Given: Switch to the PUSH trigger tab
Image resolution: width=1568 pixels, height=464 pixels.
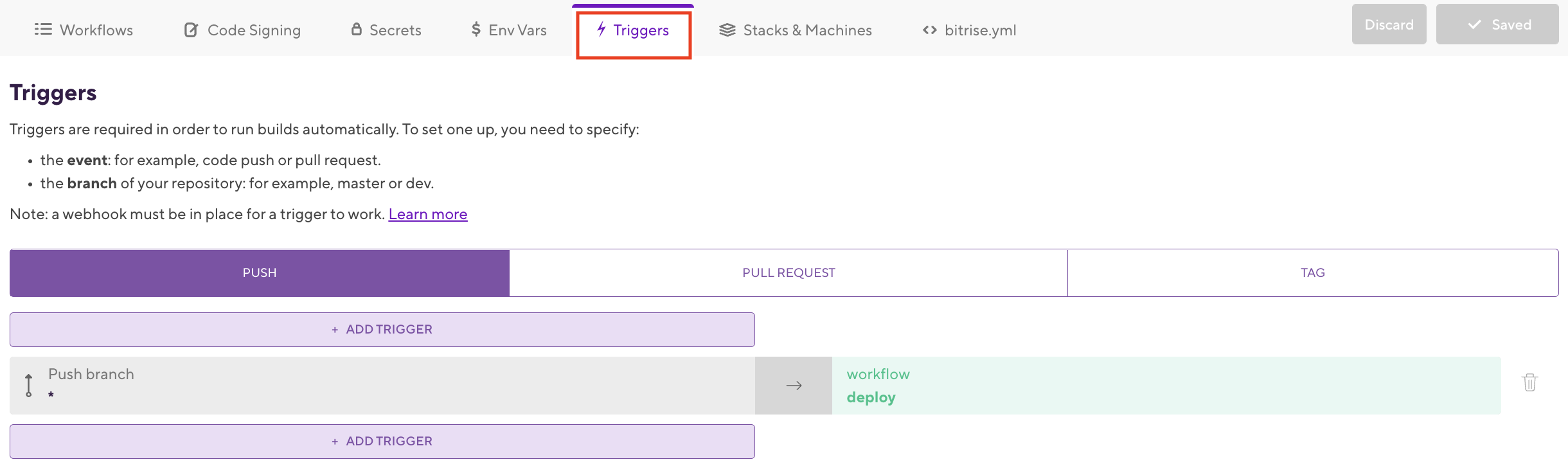Looking at the screenshot, I should [x=260, y=273].
